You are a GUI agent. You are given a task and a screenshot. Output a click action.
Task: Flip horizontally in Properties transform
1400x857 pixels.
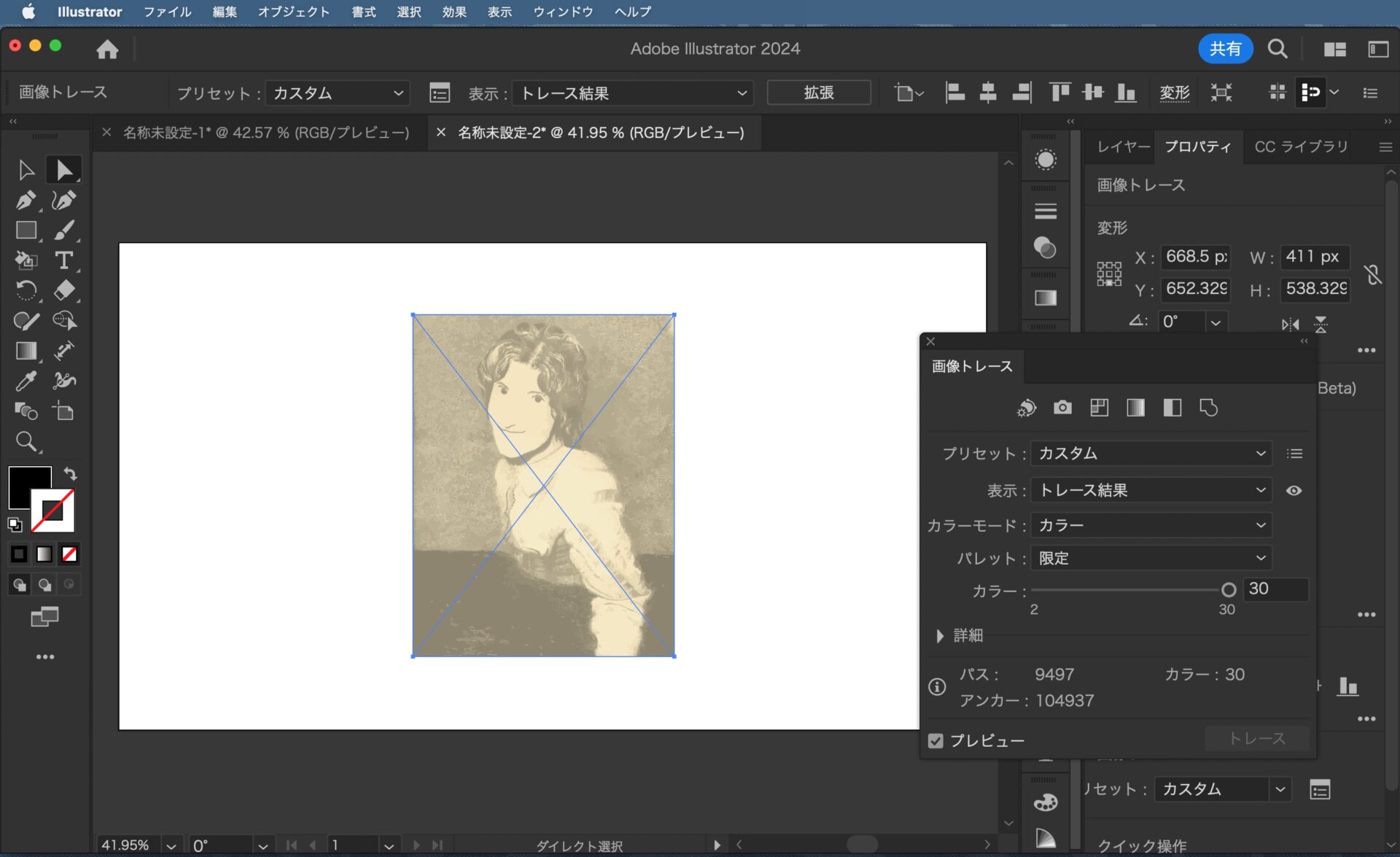click(x=1291, y=325)
